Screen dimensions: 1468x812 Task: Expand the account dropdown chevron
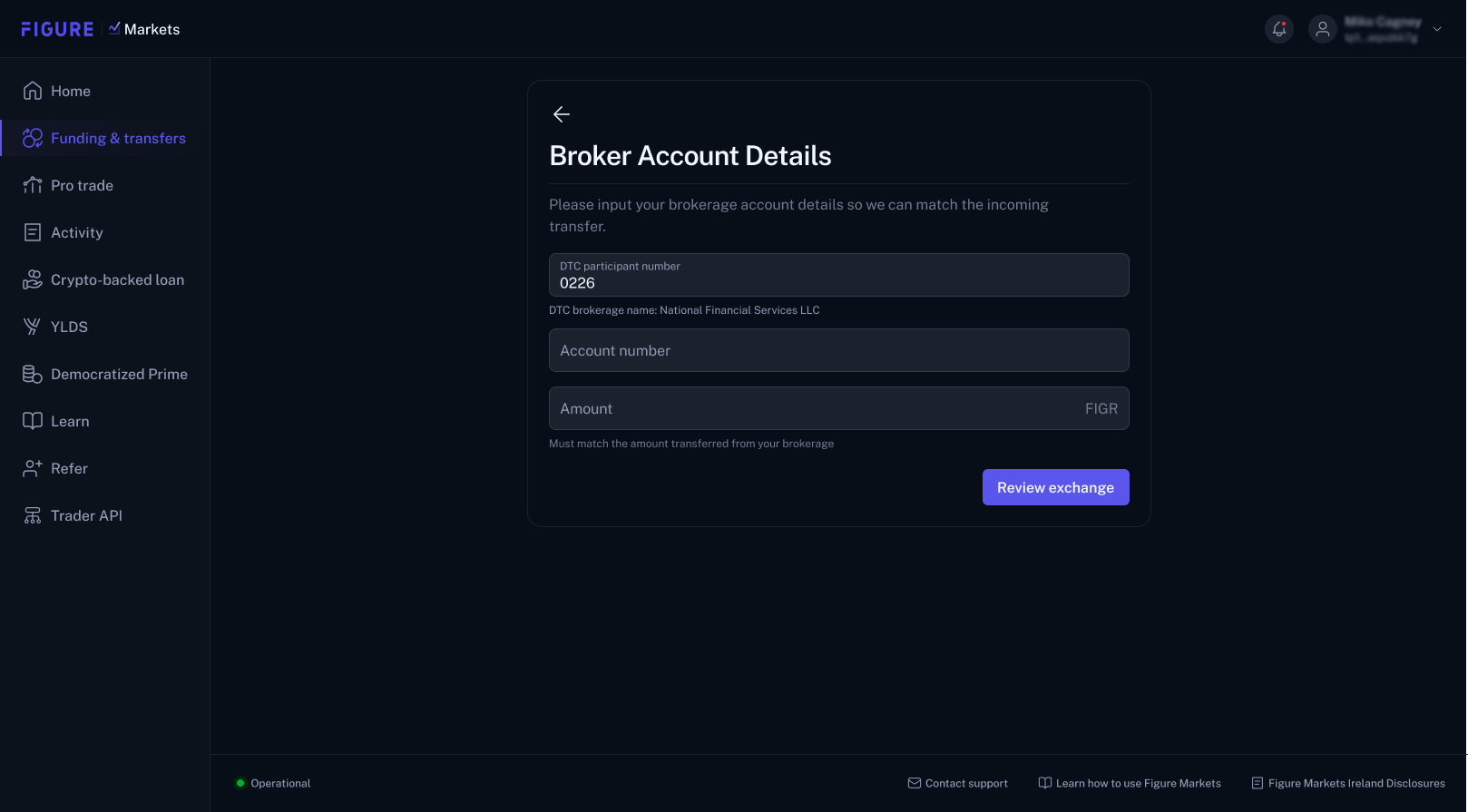point(1437,29)
